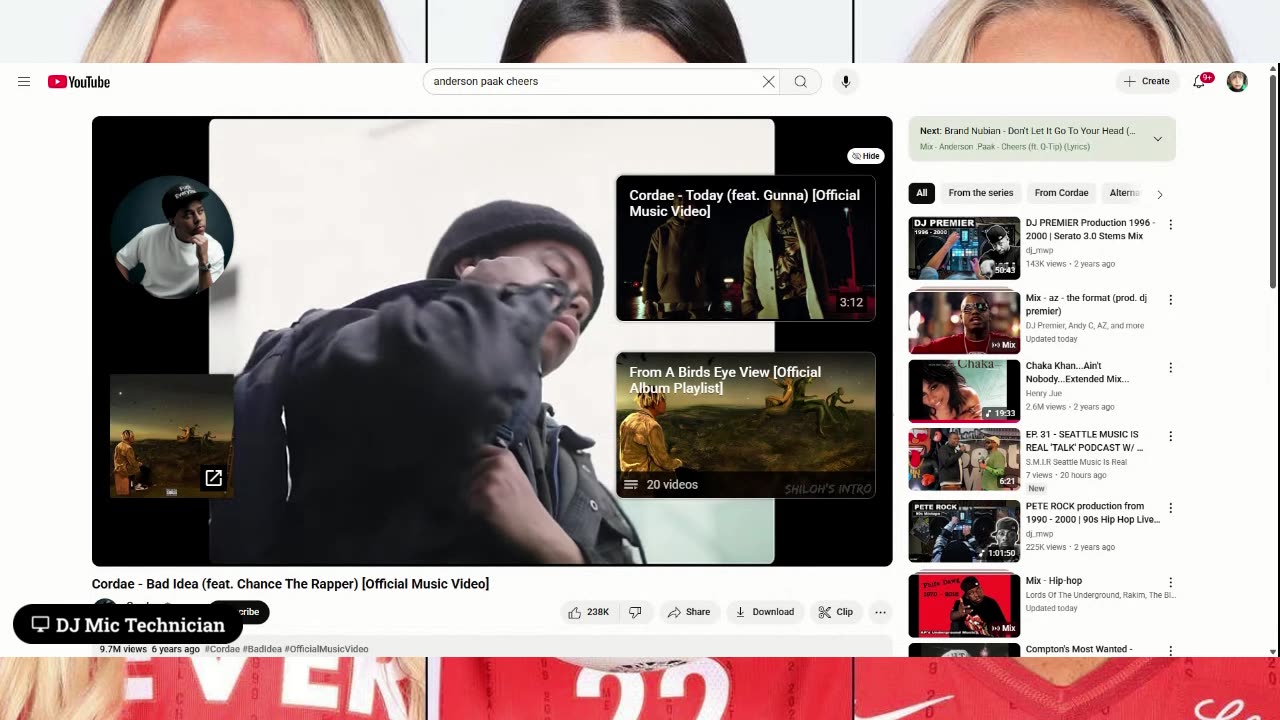1280x720 pixels.
Task: Click the video title Cordae - Bad Idea
Action: pos(290,584)
